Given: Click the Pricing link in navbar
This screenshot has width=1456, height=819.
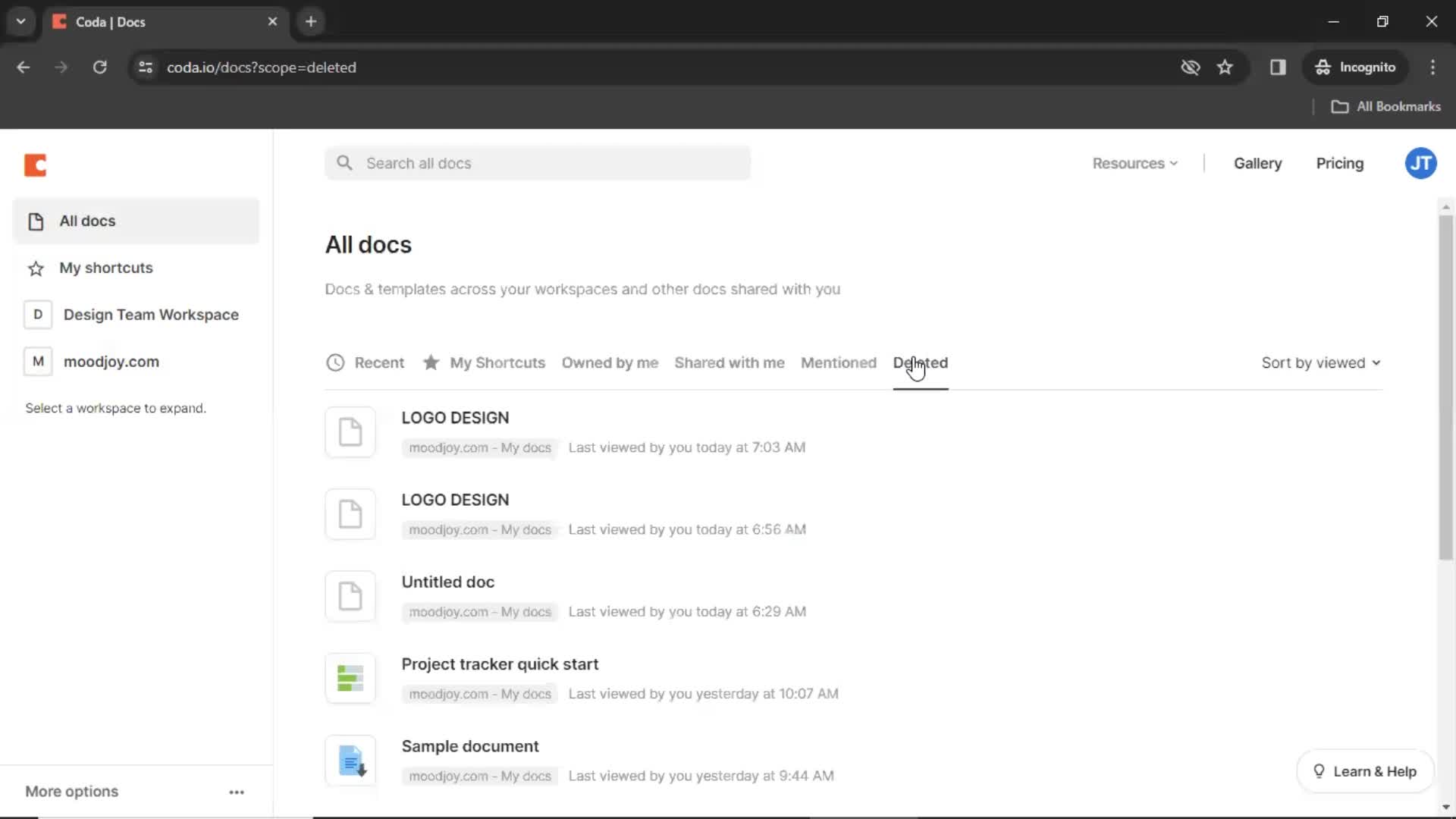Looking at the screenshot, I should pos(1340,163).
